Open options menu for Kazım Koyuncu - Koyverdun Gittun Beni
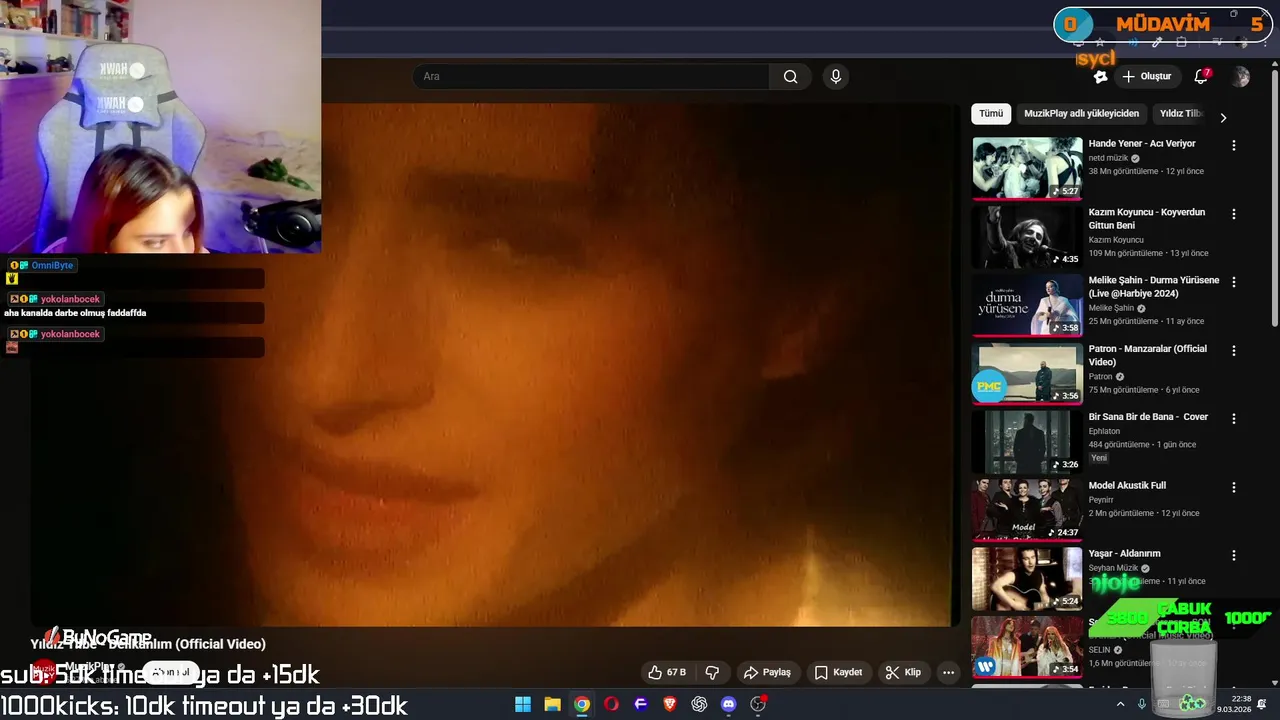 [1233, 214]
